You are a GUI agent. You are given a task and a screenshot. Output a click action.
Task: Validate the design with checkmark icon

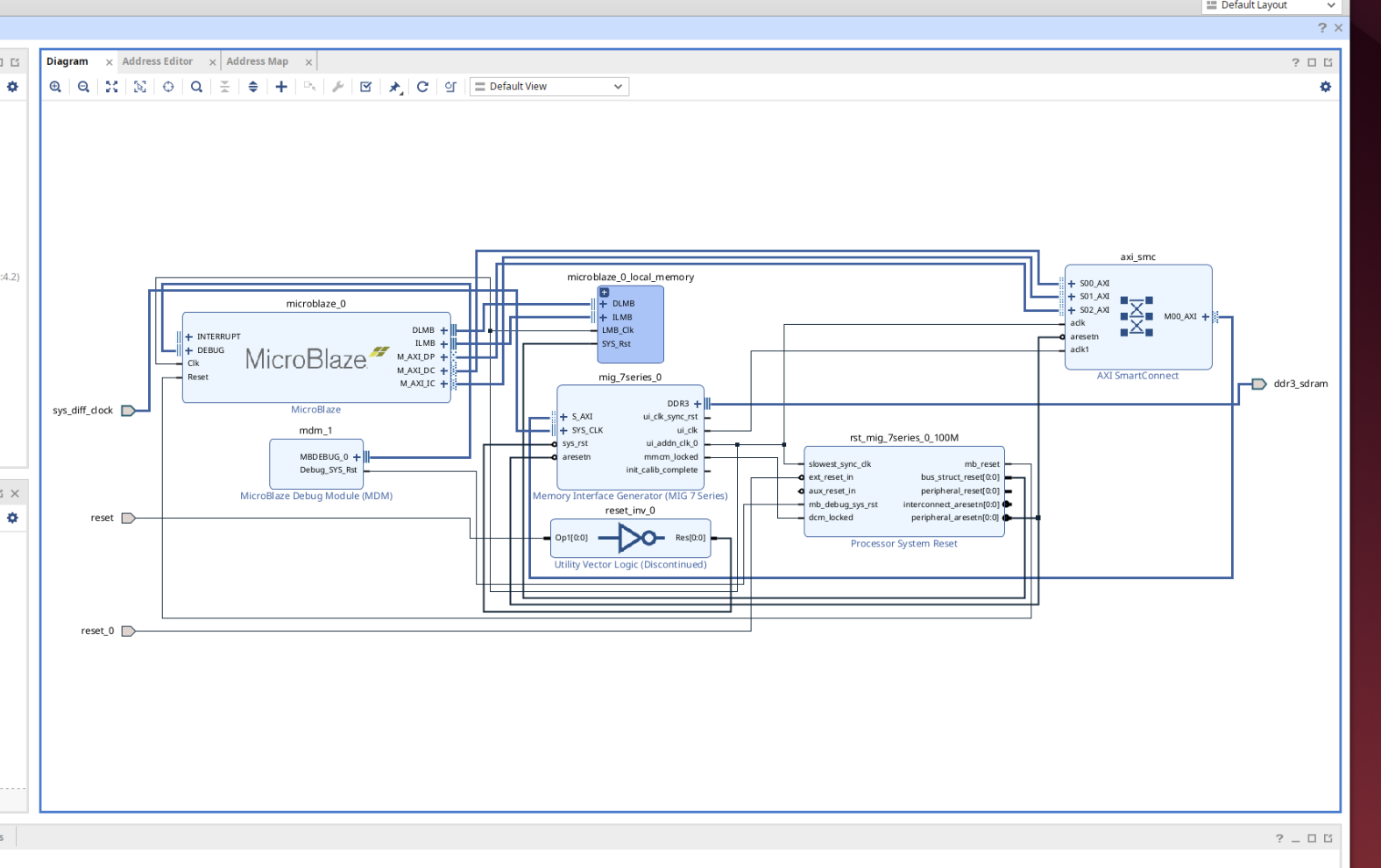366,87
